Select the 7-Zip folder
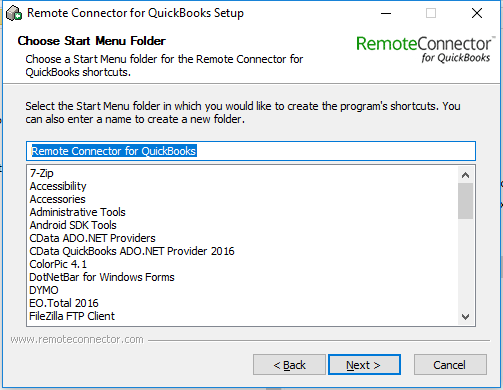Screen dimensions: 503x390 click(x=42, y=173)
